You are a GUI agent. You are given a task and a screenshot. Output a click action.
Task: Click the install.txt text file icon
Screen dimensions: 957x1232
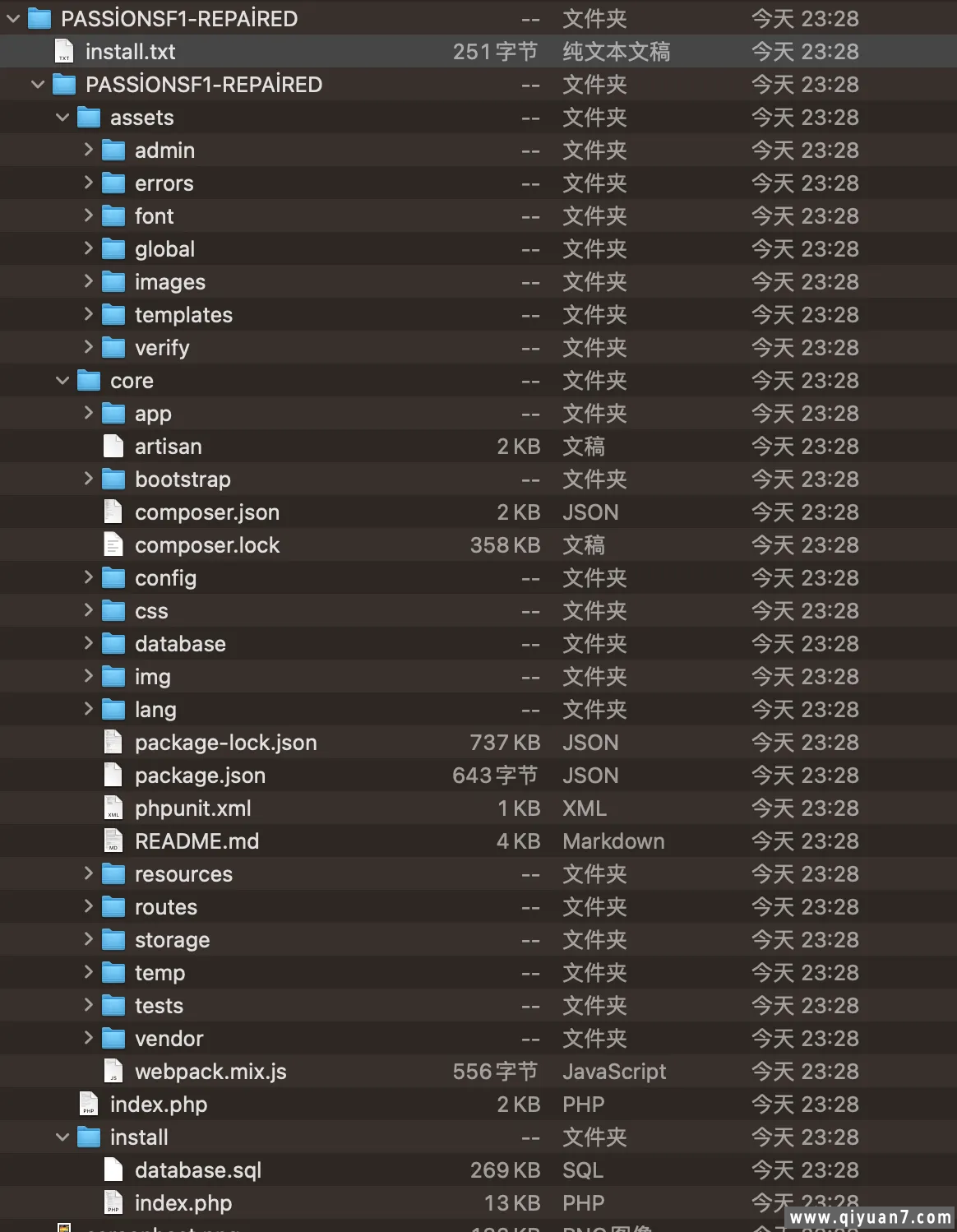64,52
